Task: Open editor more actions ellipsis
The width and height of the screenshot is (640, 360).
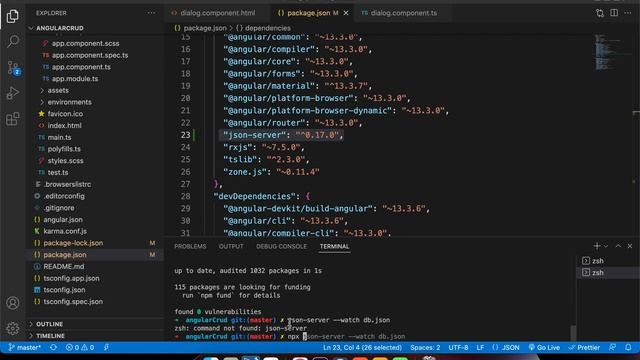Action: point(628,13)
